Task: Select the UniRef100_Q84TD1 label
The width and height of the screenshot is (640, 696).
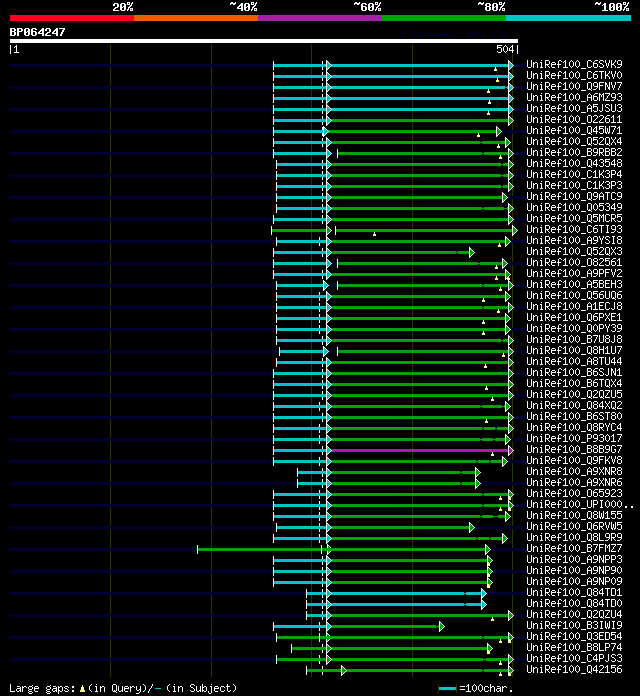Action: click(574, 593)
